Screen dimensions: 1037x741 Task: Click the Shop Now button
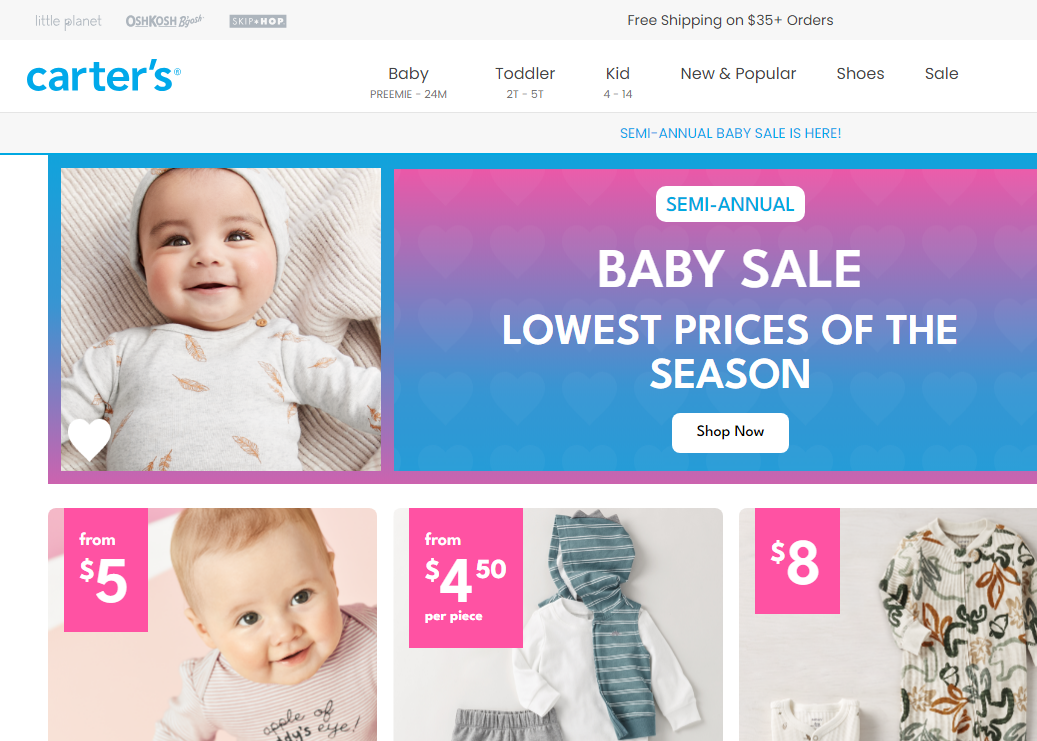point(730,433)
